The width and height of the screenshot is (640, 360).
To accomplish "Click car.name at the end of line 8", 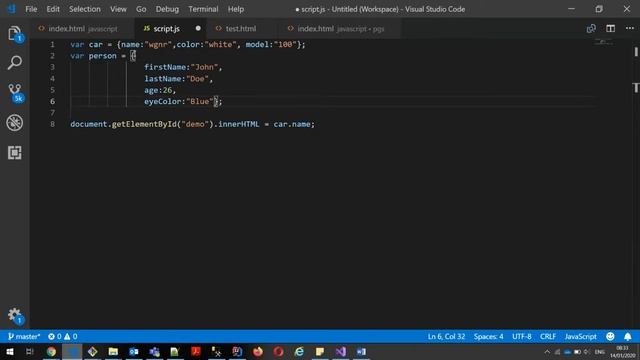I will coord(292,124).
